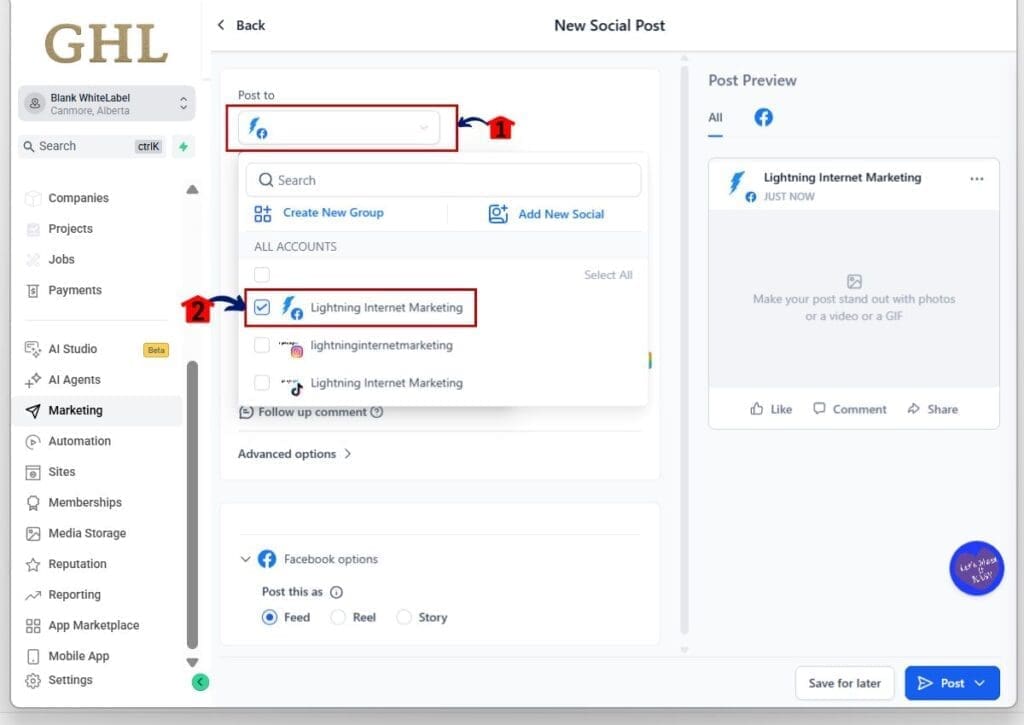Click the App Marketplace grid icon

(33, 626)
